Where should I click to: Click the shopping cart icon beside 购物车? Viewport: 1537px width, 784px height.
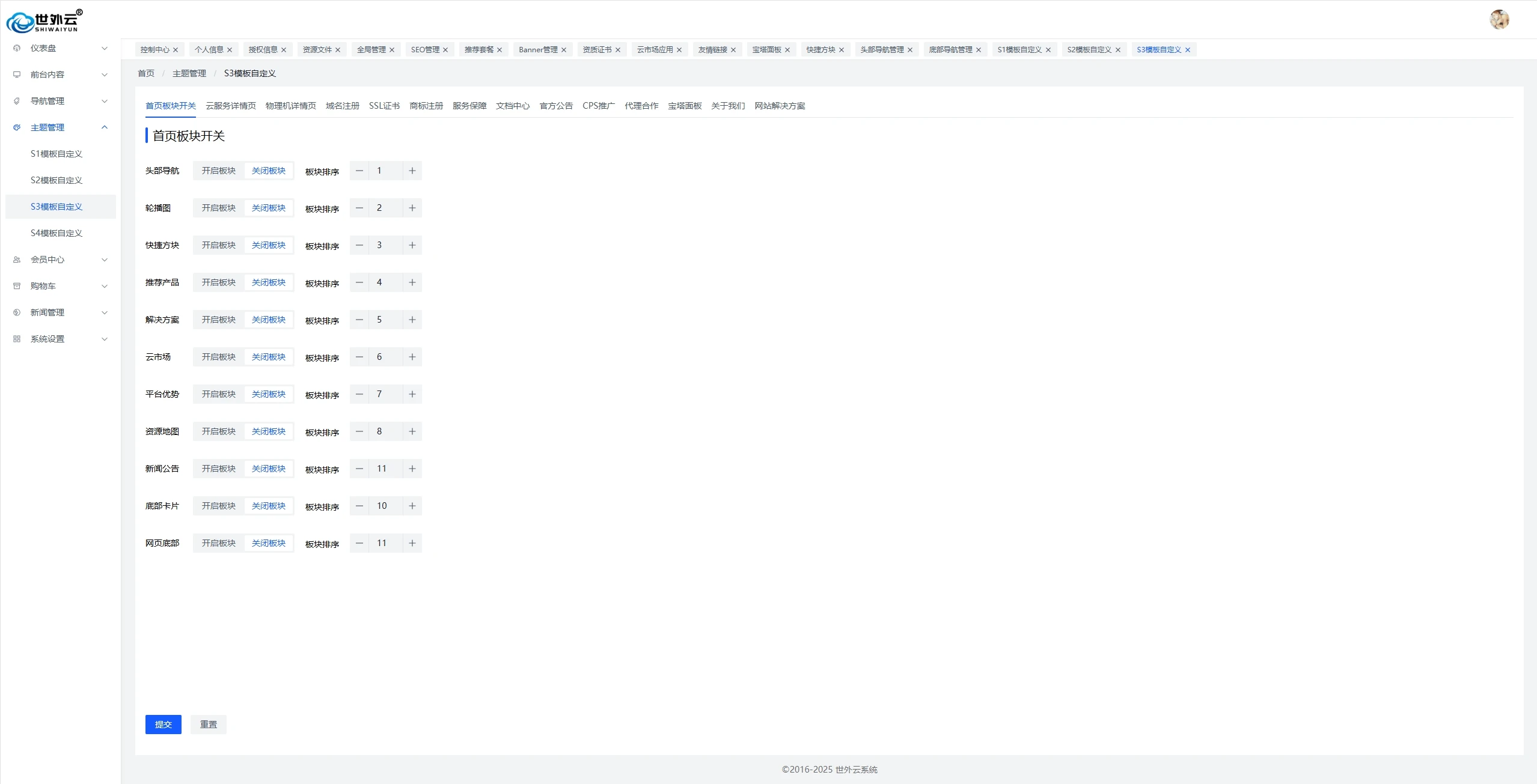pyautogui.click(x=17, y=286)
